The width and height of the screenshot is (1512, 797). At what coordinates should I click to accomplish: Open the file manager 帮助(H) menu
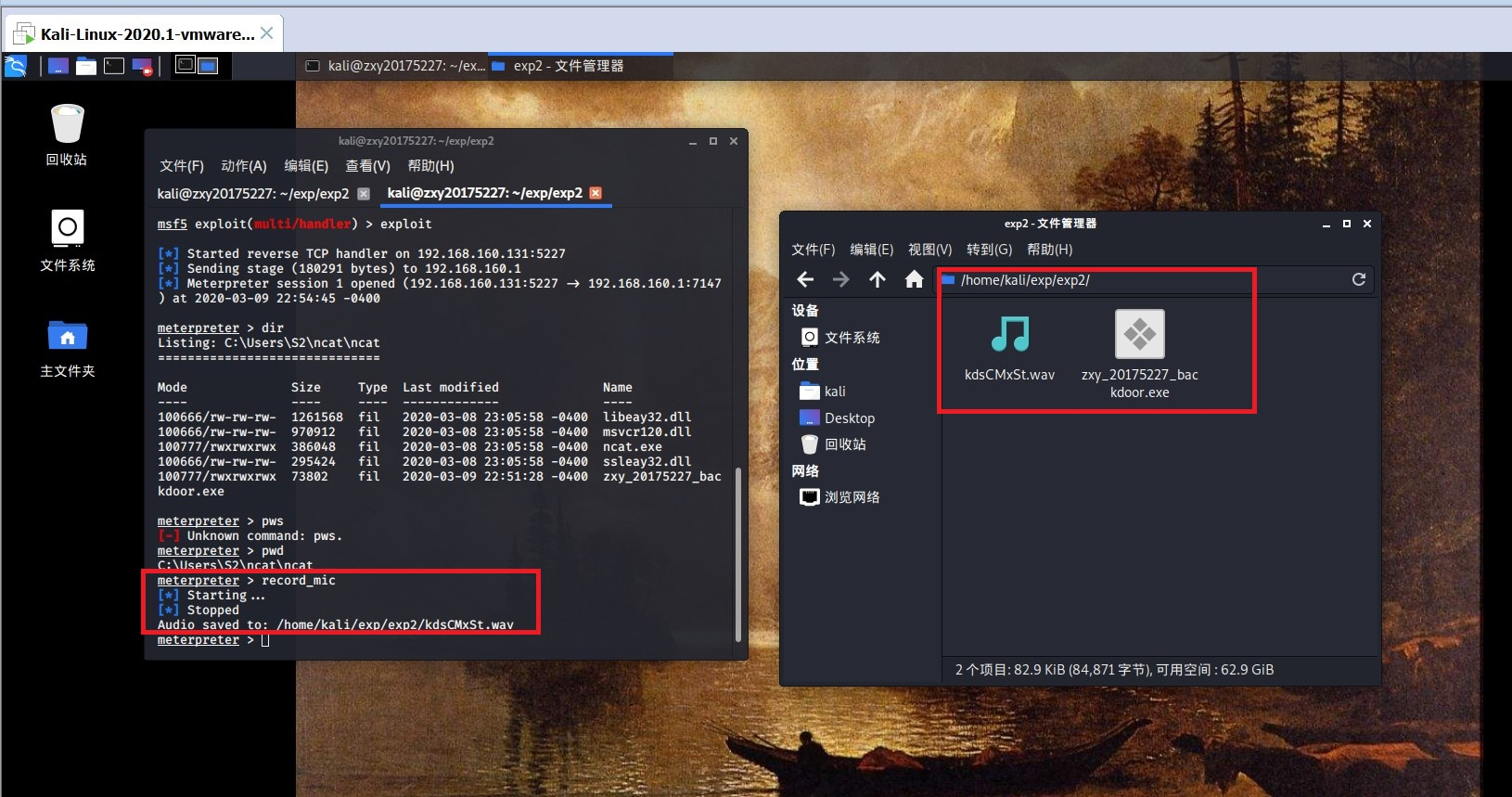[x=1050, y=250]
